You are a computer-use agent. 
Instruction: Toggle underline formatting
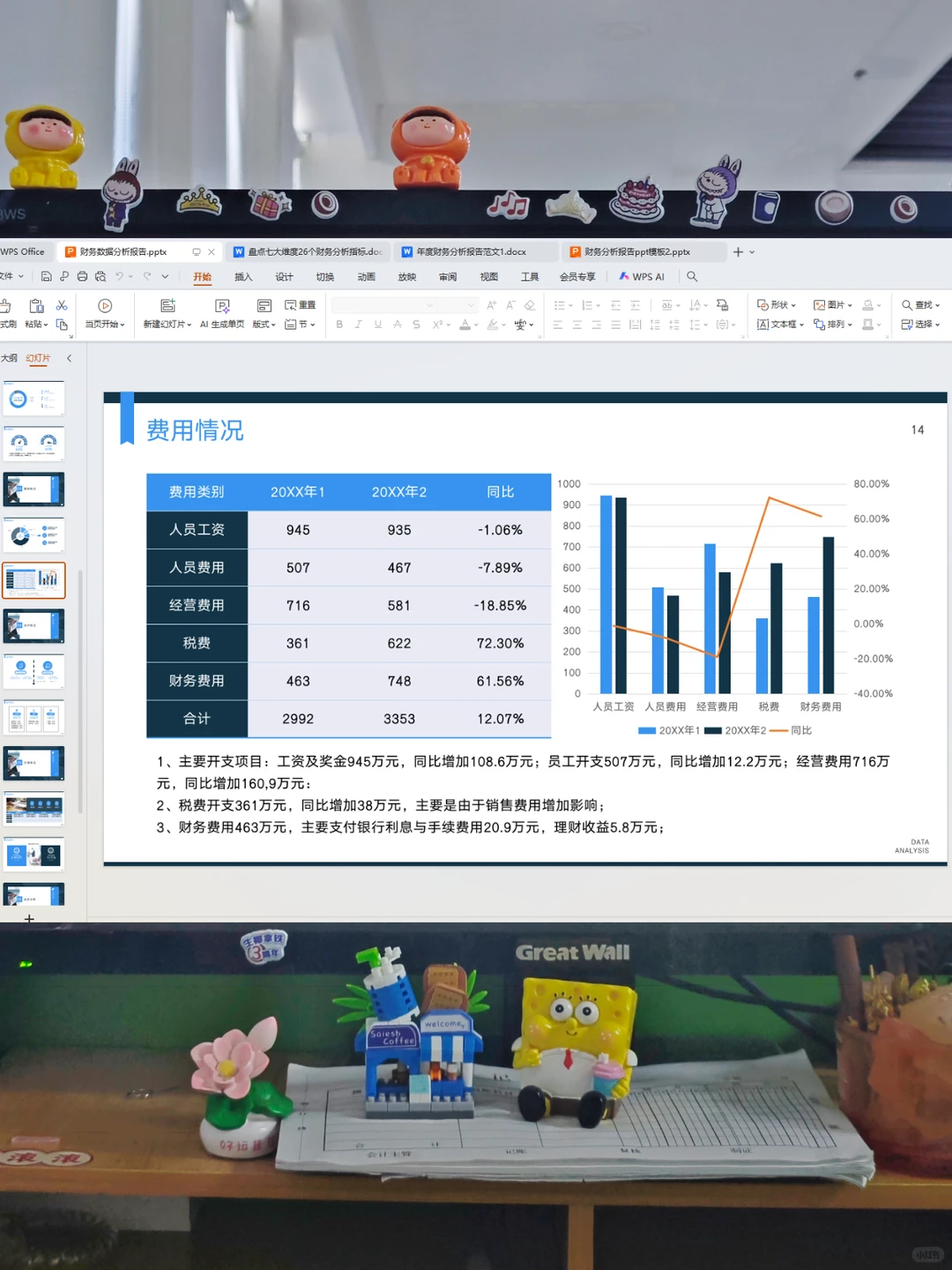point(378,325)
